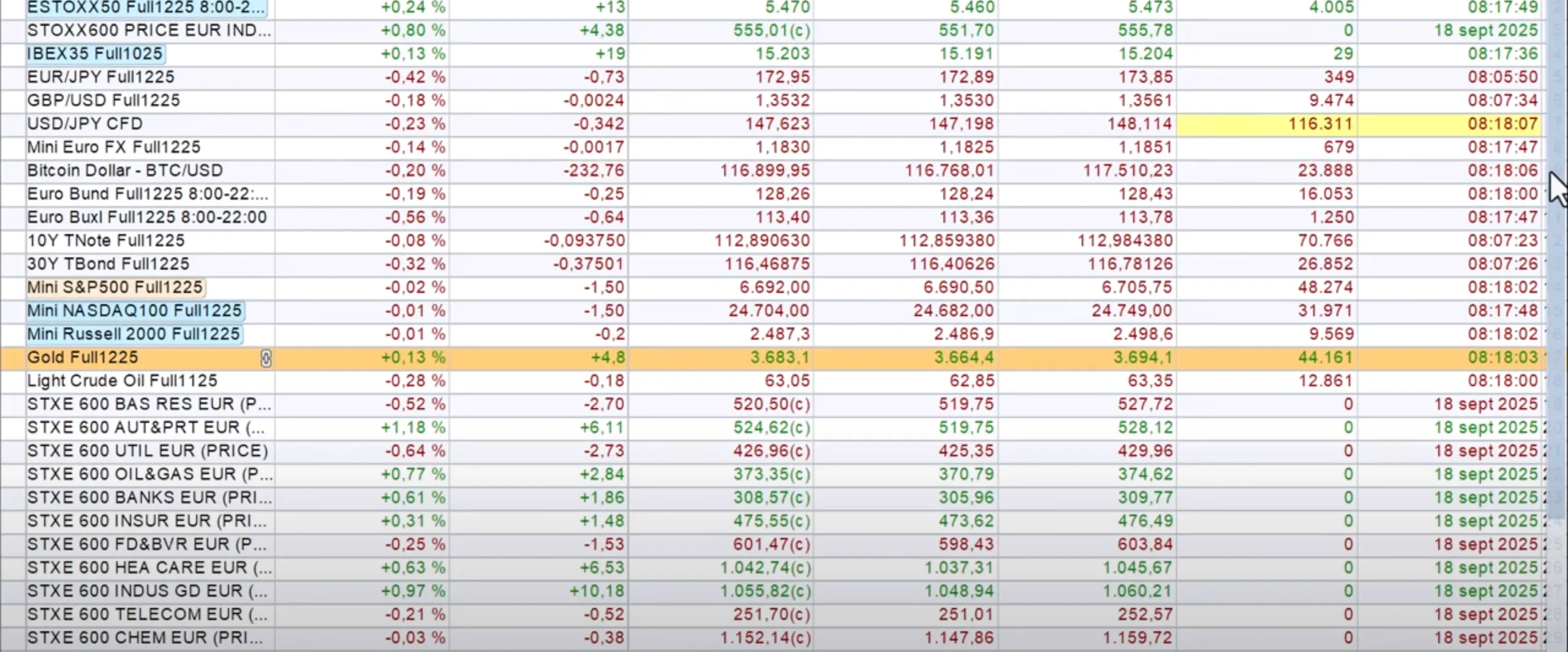
Task: Select the 30Y TBond Full1225 row
Action: [x=108, y=264]
